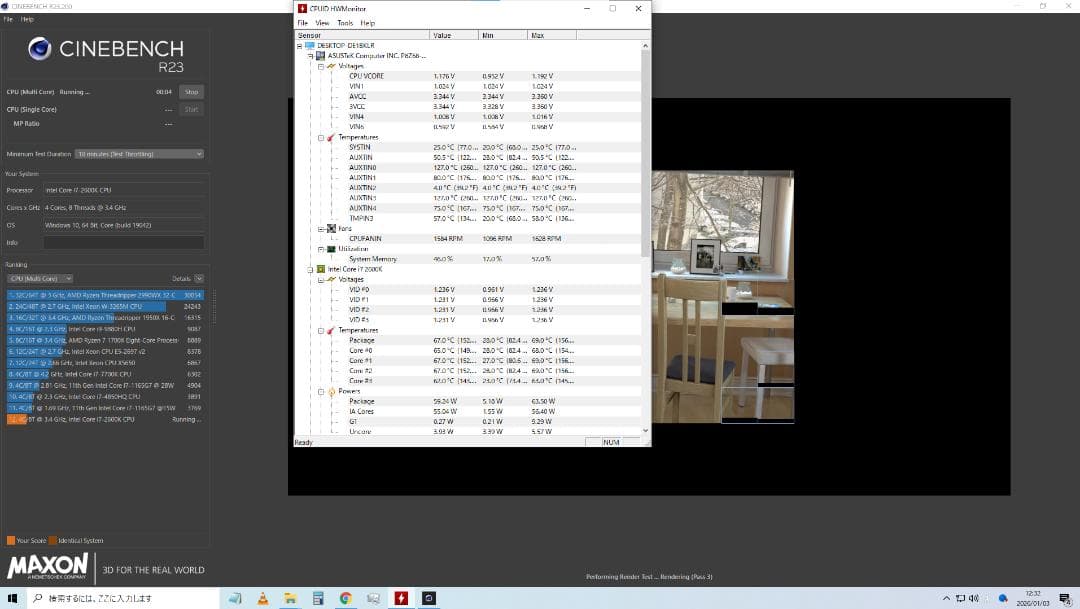Collapse the ASUSTeK Computer node
The image size is (1080, 609).
pos(311,56)
